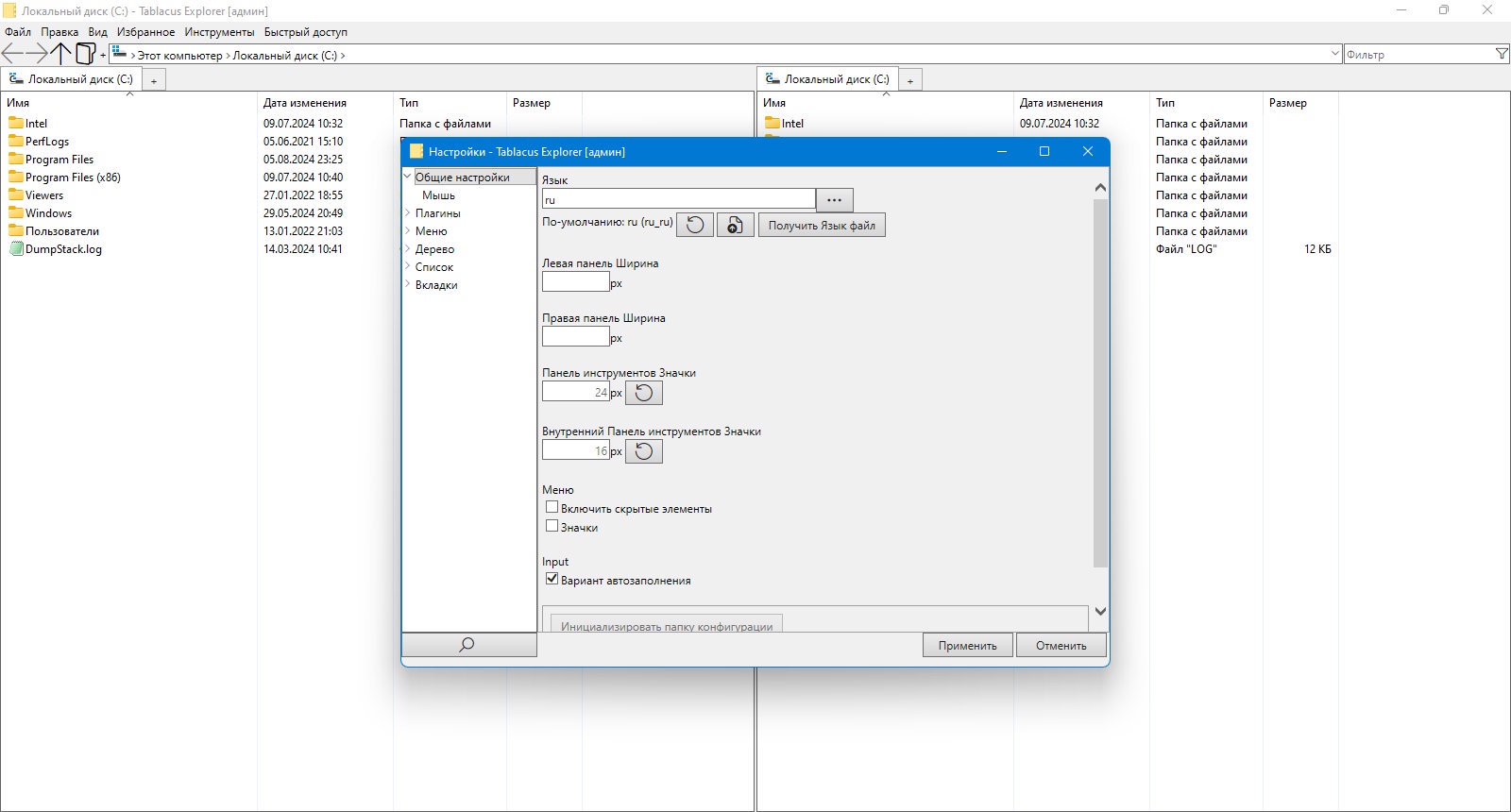Open the Инструменты menu

pos(219,32)
